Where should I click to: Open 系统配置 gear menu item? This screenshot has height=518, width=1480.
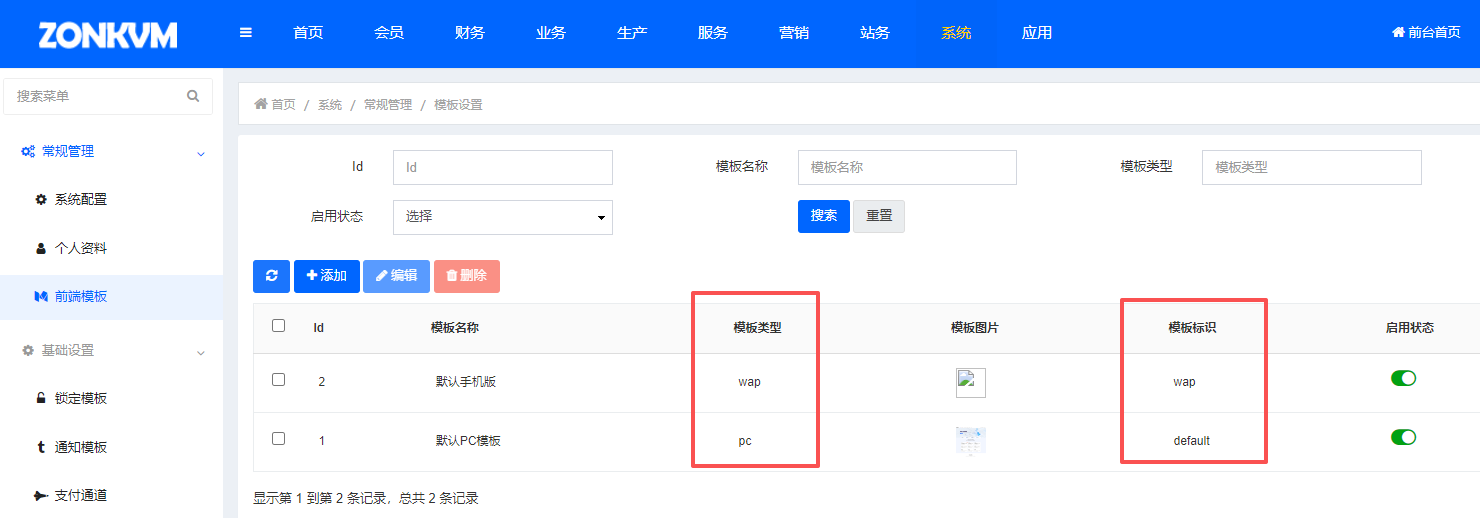(x=80, y=199)
